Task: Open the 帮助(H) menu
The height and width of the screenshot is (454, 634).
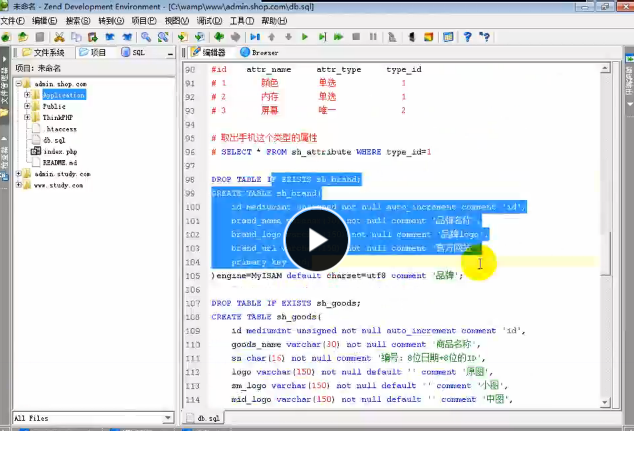Action: click(274, 21)
